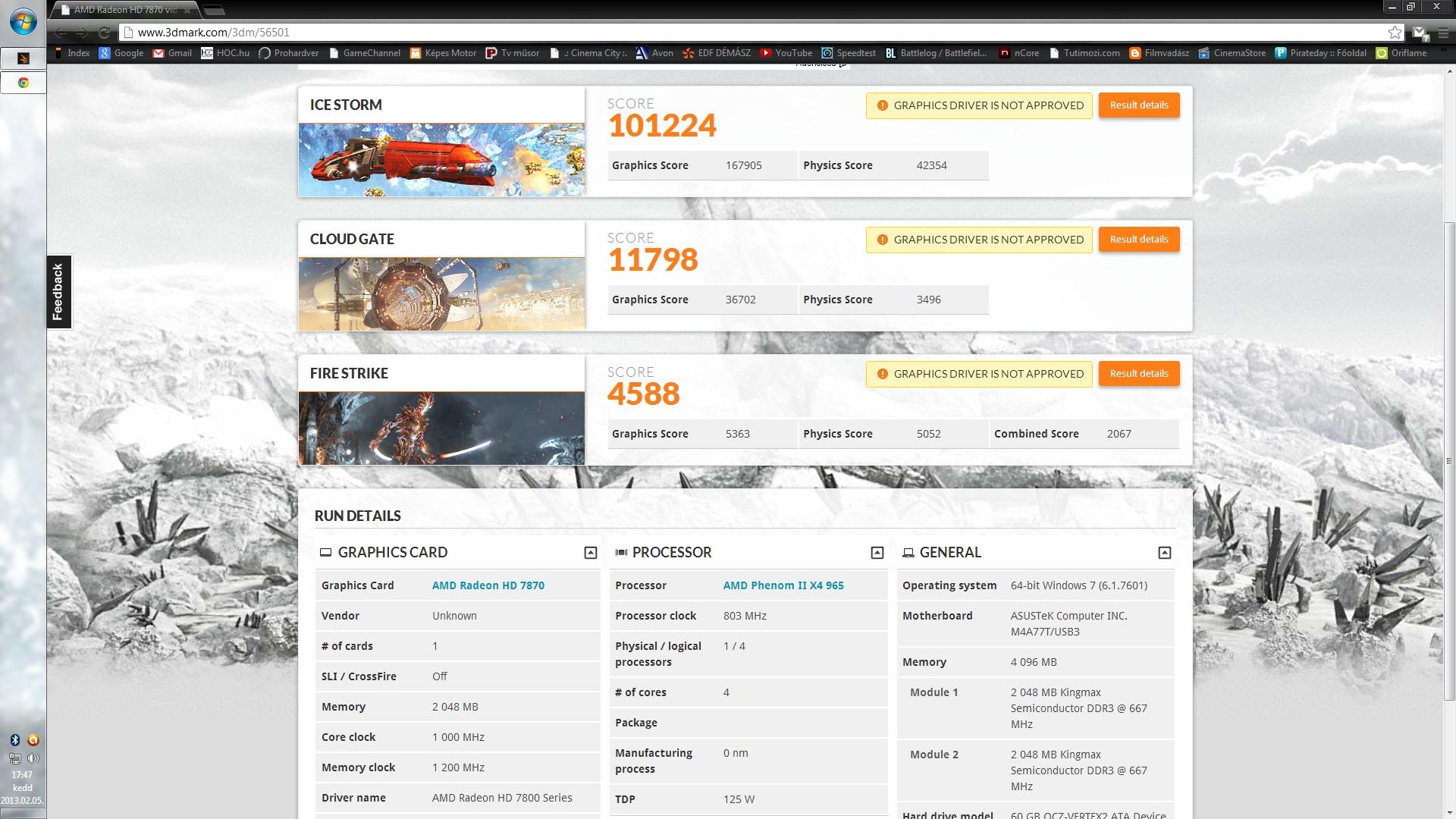View Result details for Cloud Gate
The image size is (1456, 819).
1139,240
